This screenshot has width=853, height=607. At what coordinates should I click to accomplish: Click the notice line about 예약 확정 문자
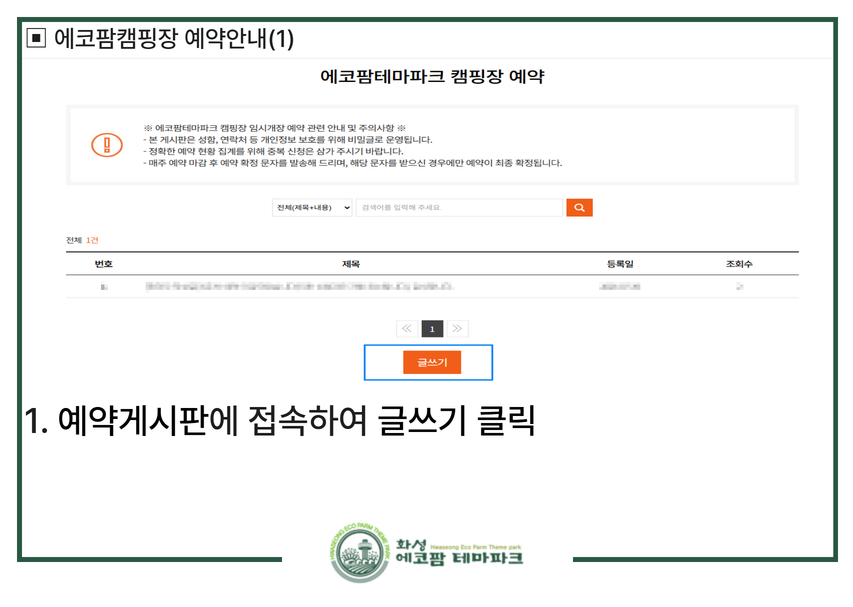click(353, 163)
